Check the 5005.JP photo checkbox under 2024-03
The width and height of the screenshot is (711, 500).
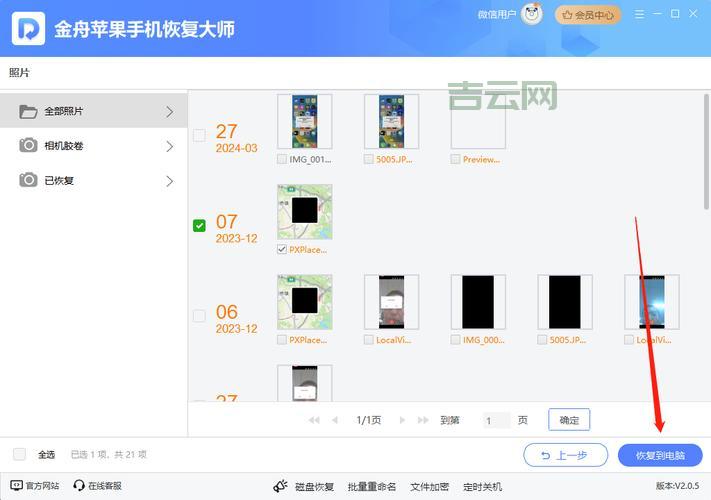(x=369, y=159)
